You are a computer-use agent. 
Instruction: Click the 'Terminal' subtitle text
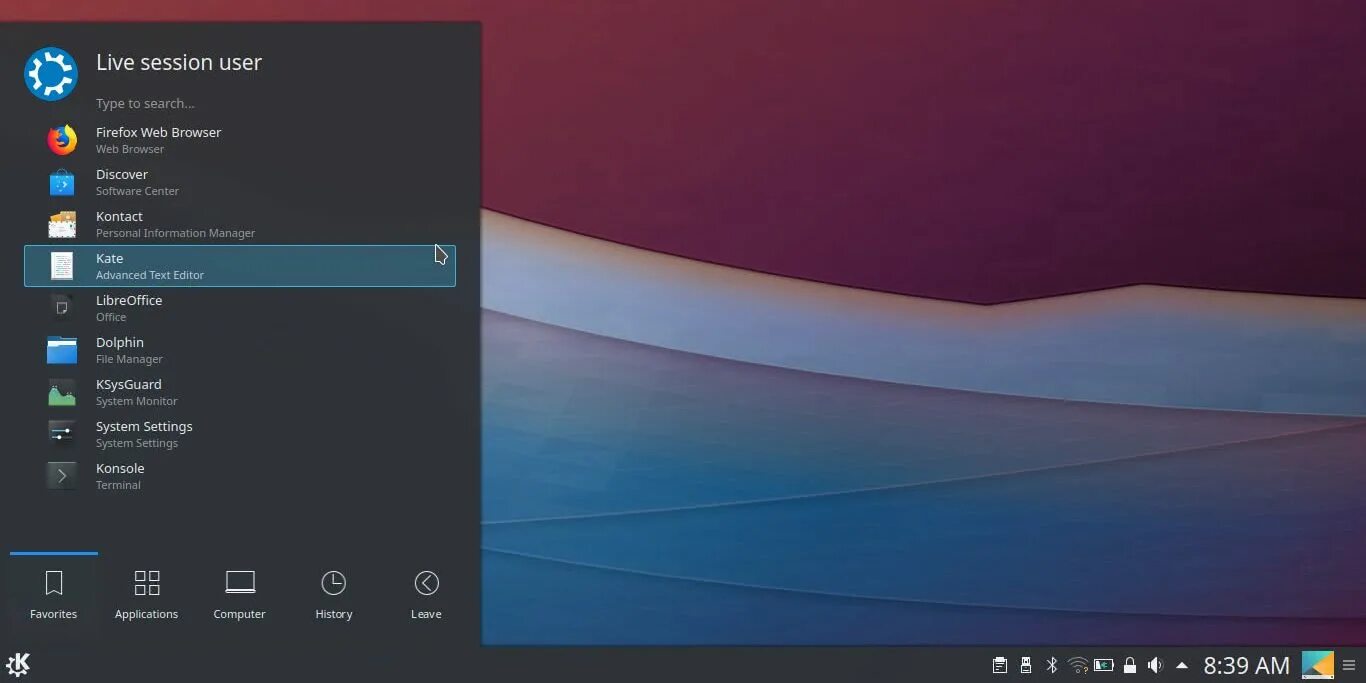118,485
